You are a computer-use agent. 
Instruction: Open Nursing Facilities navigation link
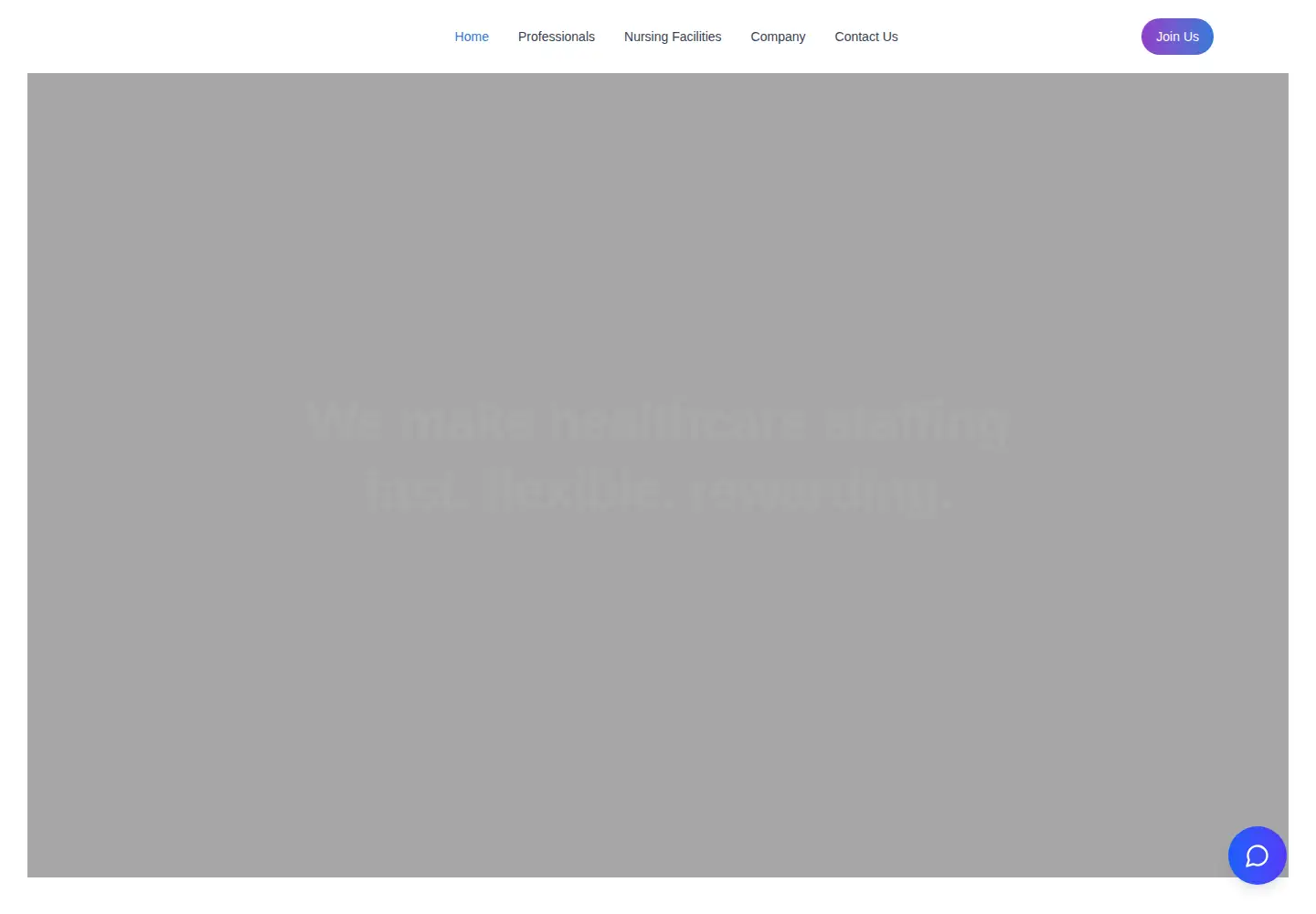673,37
